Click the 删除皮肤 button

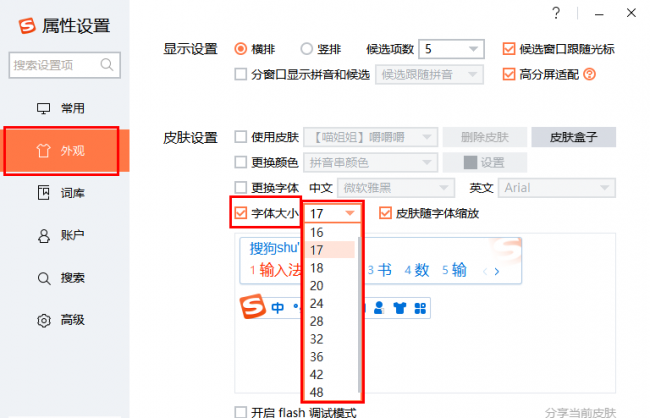[485, 137]
